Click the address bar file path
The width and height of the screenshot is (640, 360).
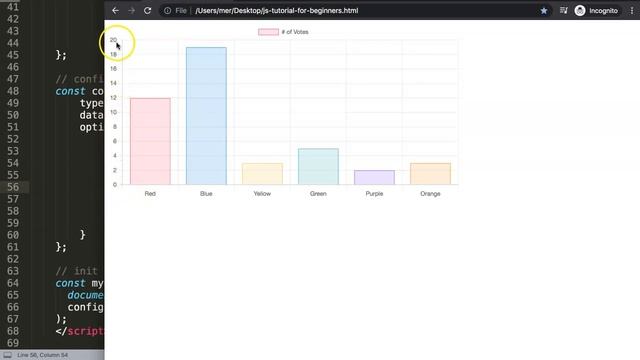[x=276, y=11]
